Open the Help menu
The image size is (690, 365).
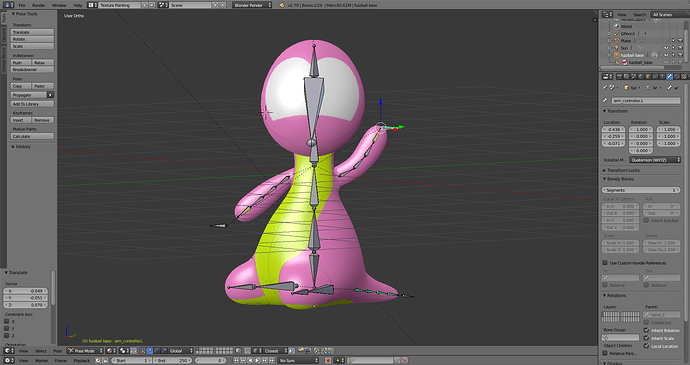point(78,5)
